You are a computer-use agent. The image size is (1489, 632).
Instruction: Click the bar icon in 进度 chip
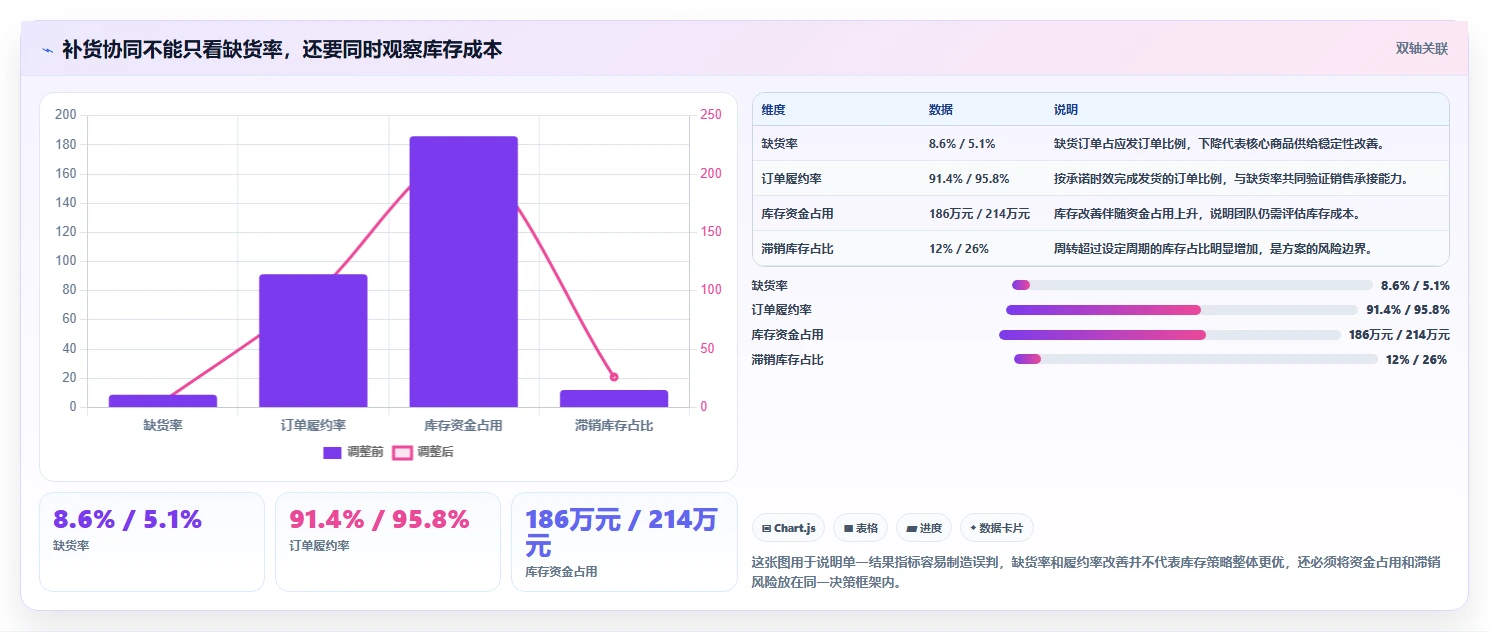click(x=912, y=528)
